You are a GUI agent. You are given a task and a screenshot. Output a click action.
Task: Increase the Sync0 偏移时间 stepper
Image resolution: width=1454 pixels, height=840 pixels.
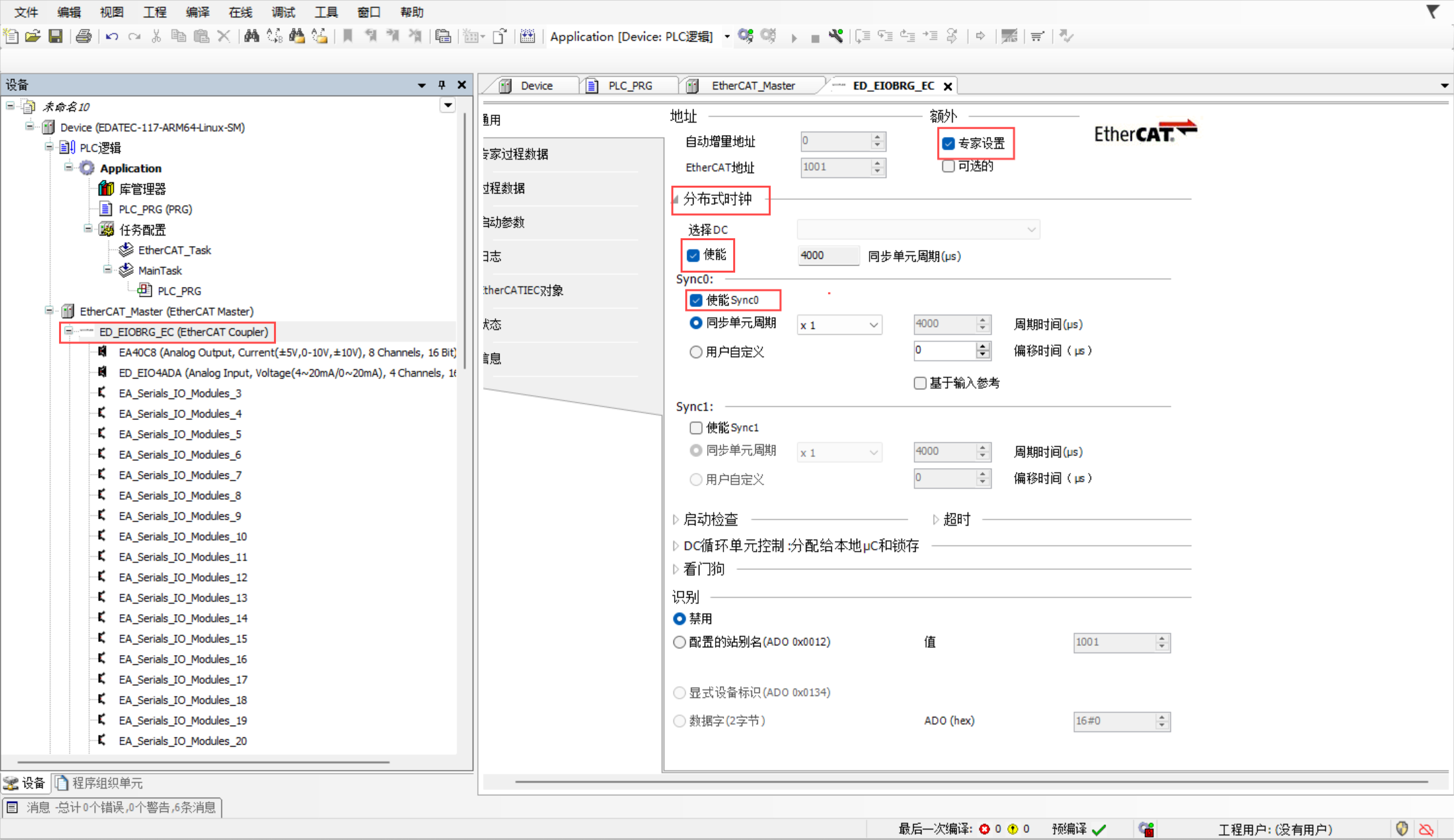click(983, 347)
